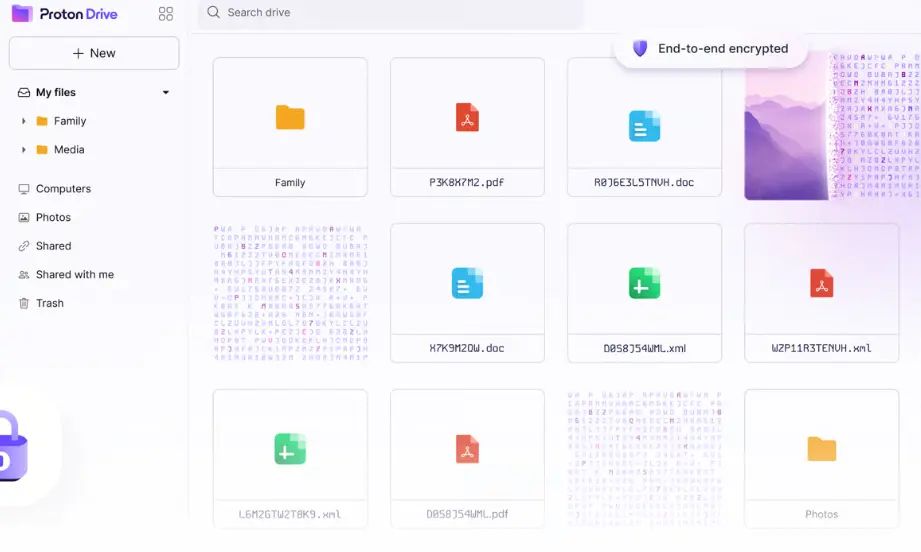Click the D0S8J54WML.xml file name

click(x=644, y=348)
